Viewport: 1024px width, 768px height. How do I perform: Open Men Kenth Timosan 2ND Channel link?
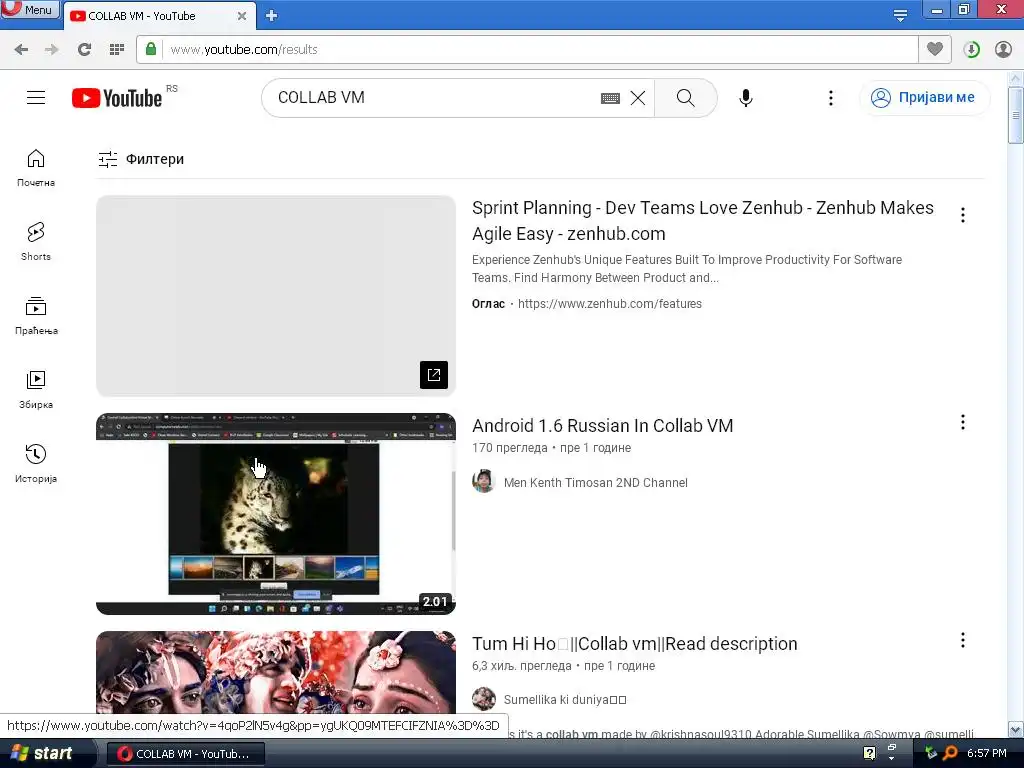(596, 483)
